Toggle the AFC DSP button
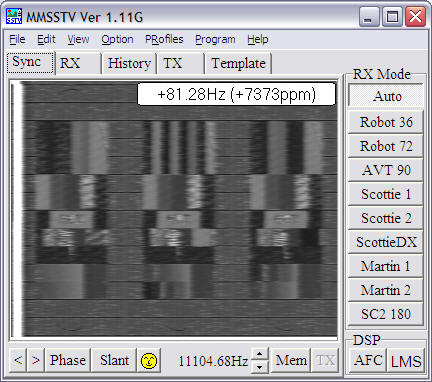 click(x=368, y=360)
